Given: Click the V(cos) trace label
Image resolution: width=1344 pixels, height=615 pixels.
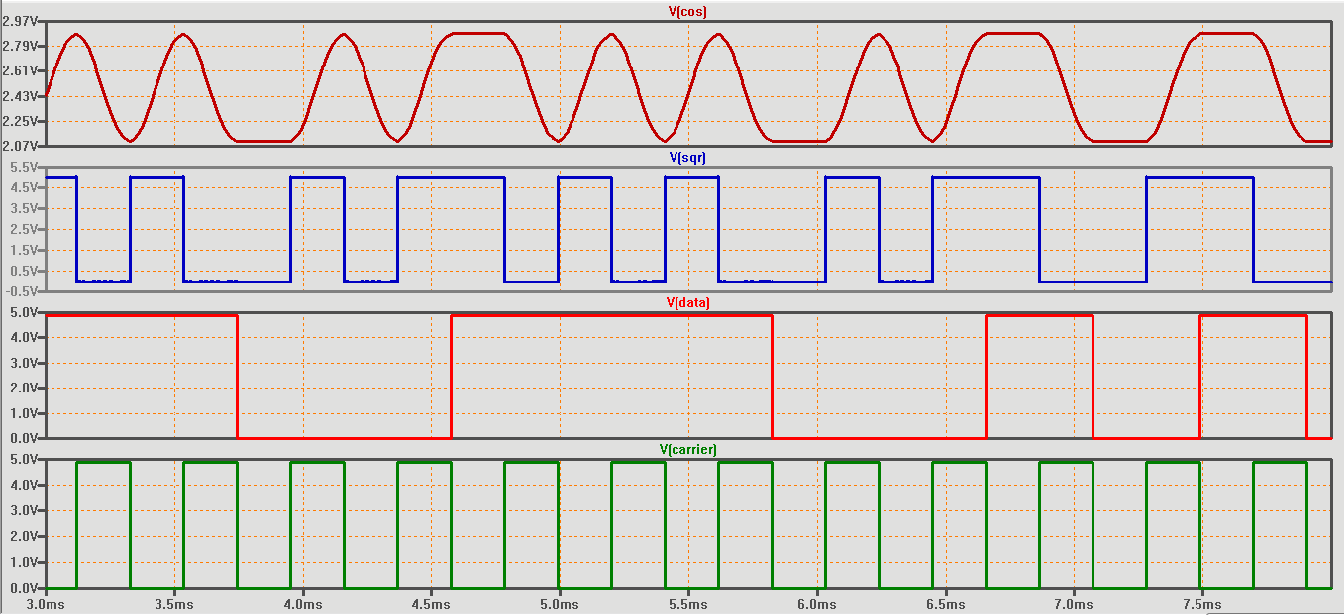Looking at the screenshot, I should [687, 12].
